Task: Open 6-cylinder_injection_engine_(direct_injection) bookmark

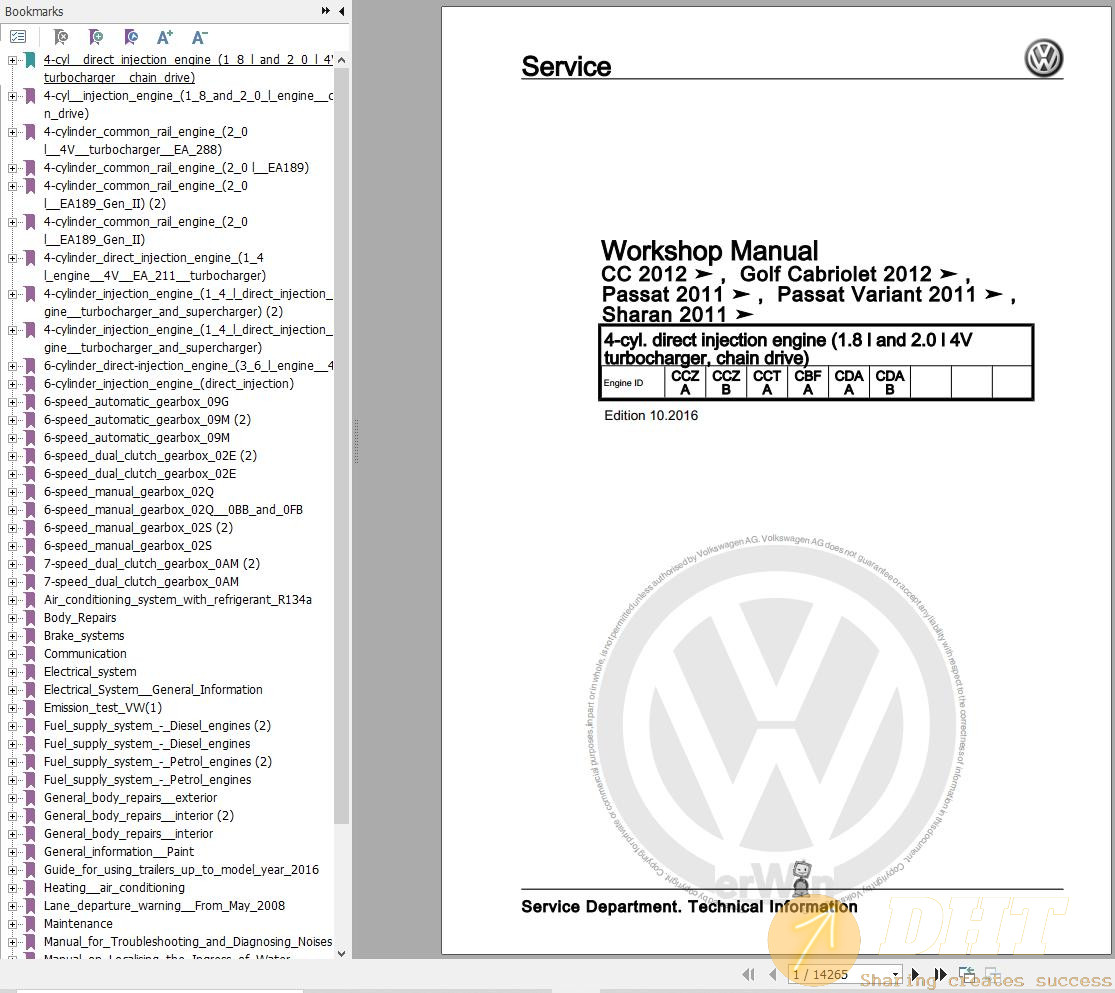Action: coord(169,383)
